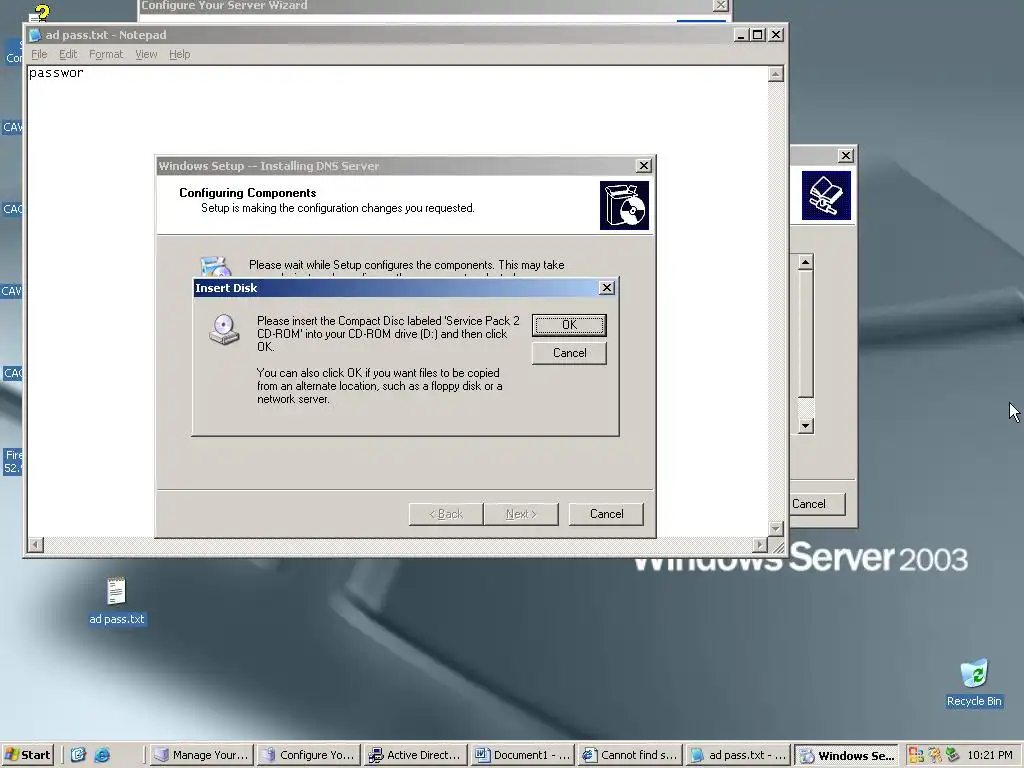Screen dimensions: 1024x768
Task: Switch to Manage Your Server taskbar button
Action: point(201,755)
